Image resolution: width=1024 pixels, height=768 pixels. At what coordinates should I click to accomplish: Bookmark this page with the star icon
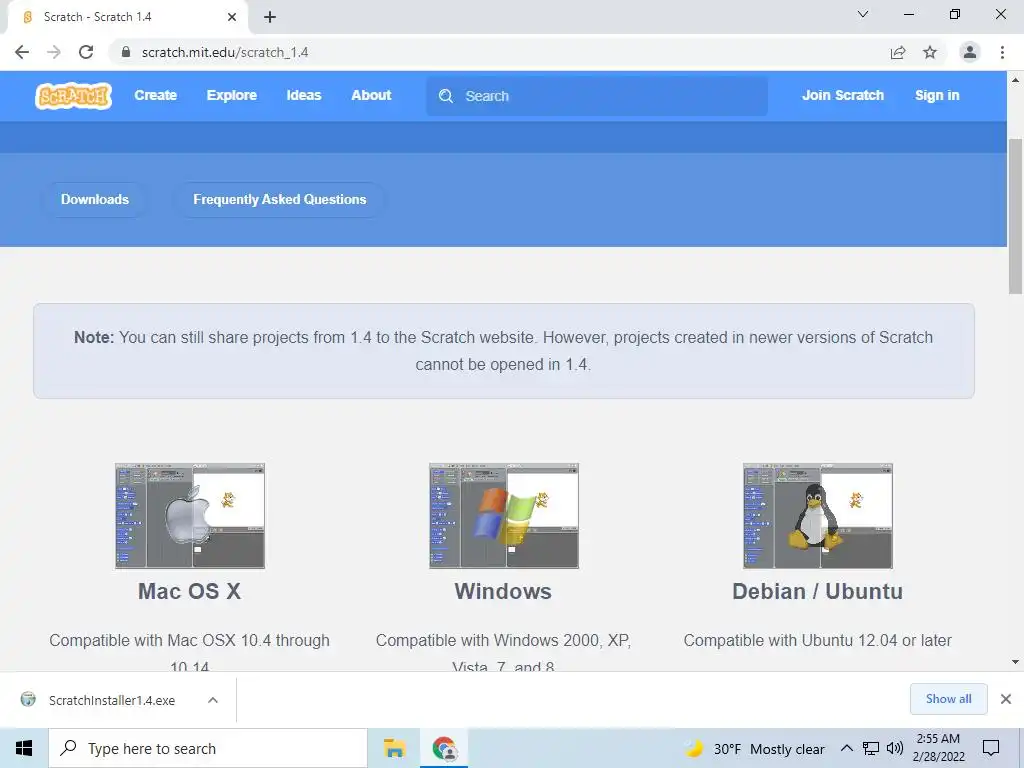click(x=930, y=52)
